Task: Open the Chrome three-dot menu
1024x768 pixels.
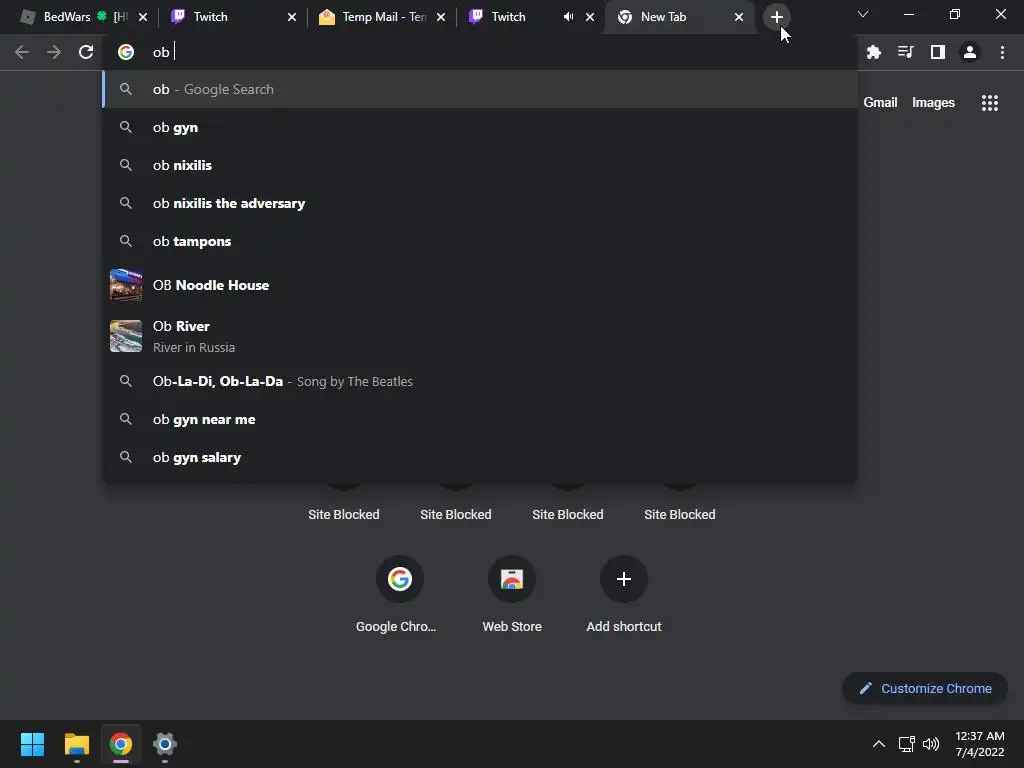Action: tap(1002, 52)
